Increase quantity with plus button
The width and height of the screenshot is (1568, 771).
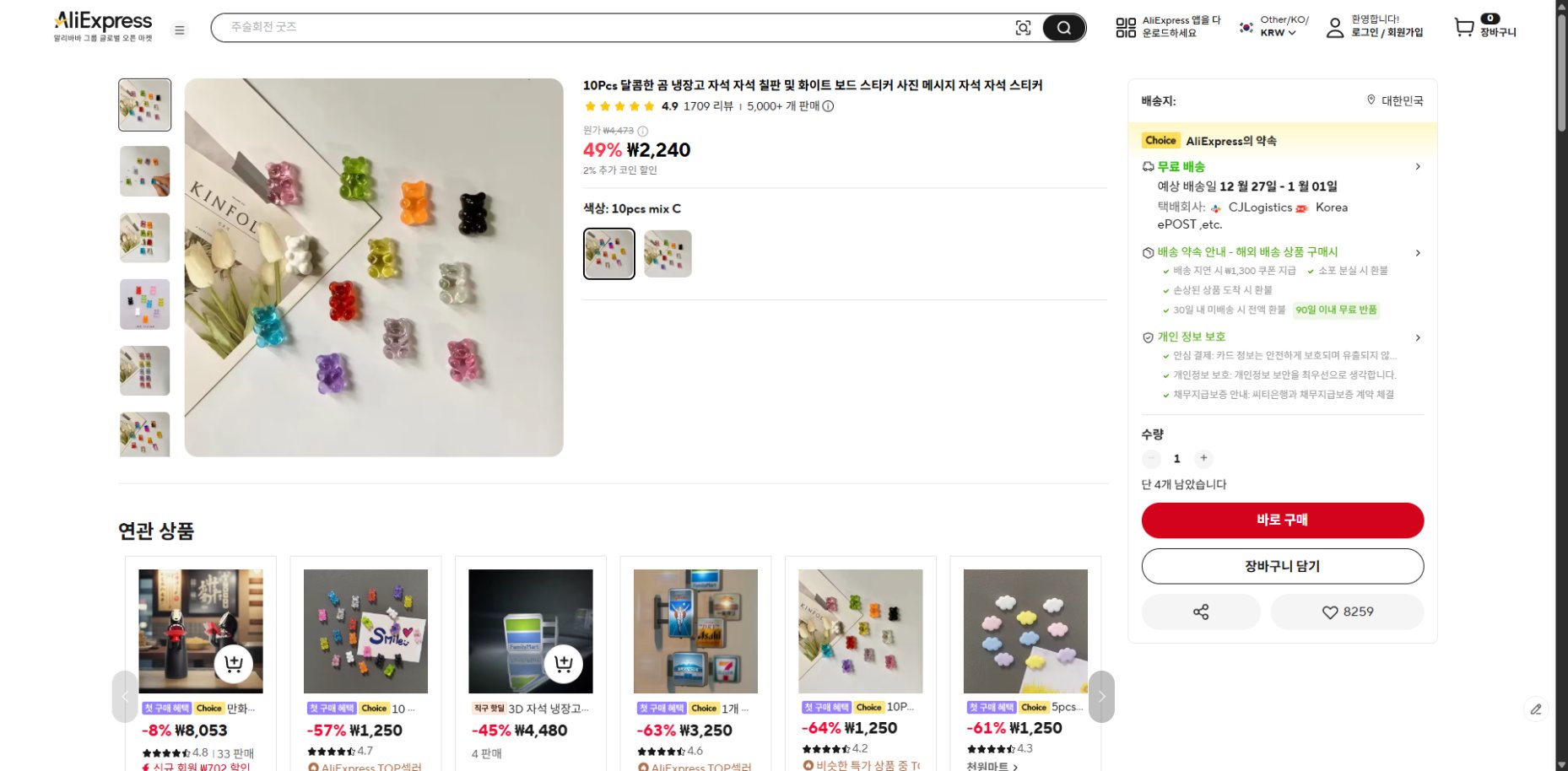[1203, 458]
